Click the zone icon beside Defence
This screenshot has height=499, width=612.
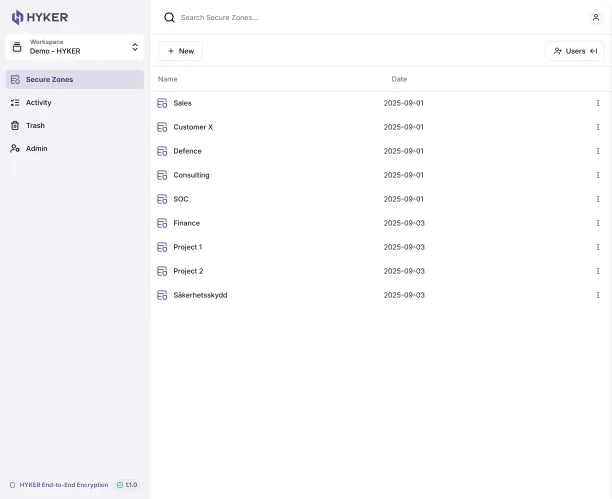(162, 151)
